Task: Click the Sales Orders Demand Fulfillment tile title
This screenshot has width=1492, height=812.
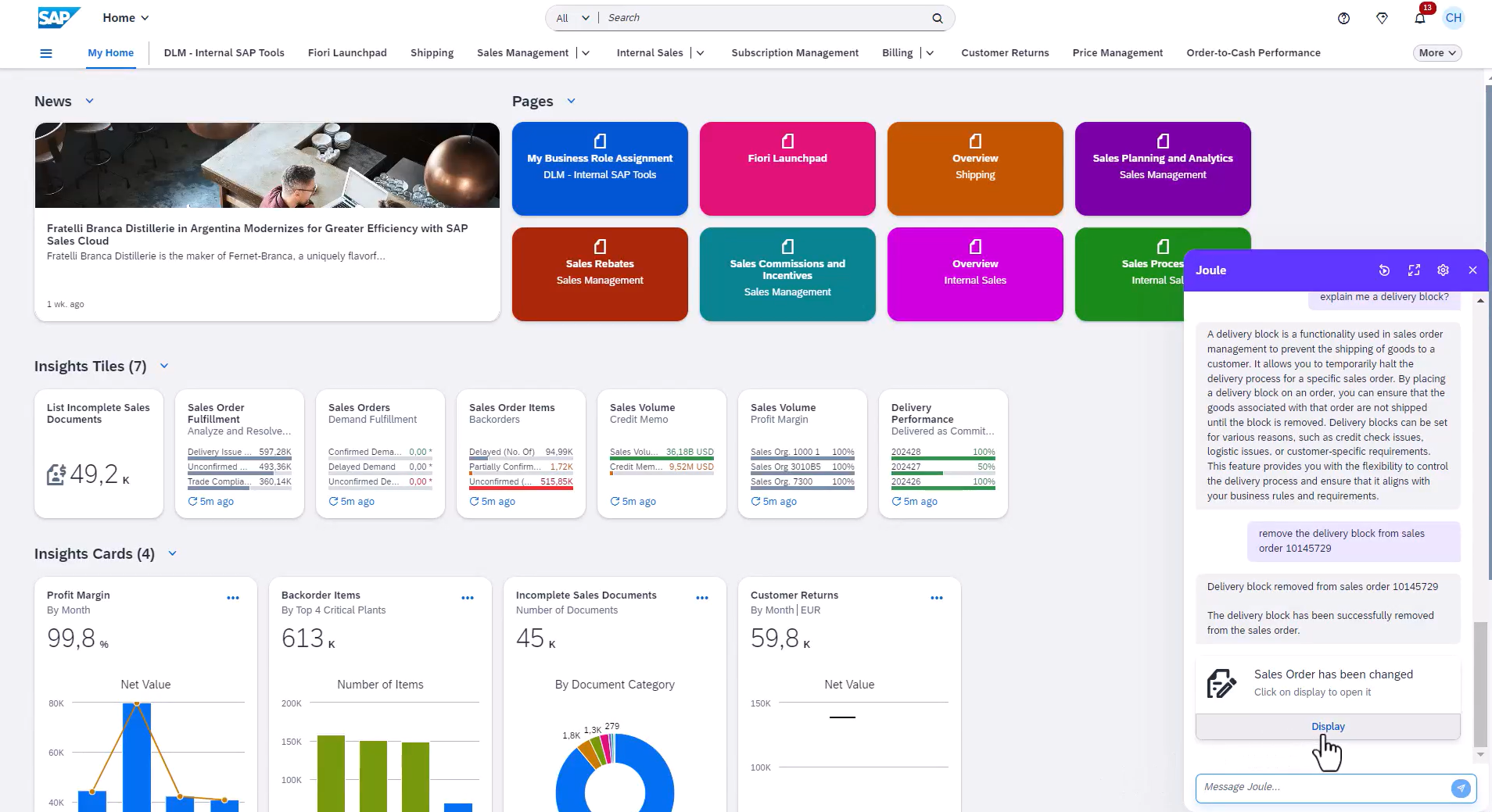Action: click(359, 408)
